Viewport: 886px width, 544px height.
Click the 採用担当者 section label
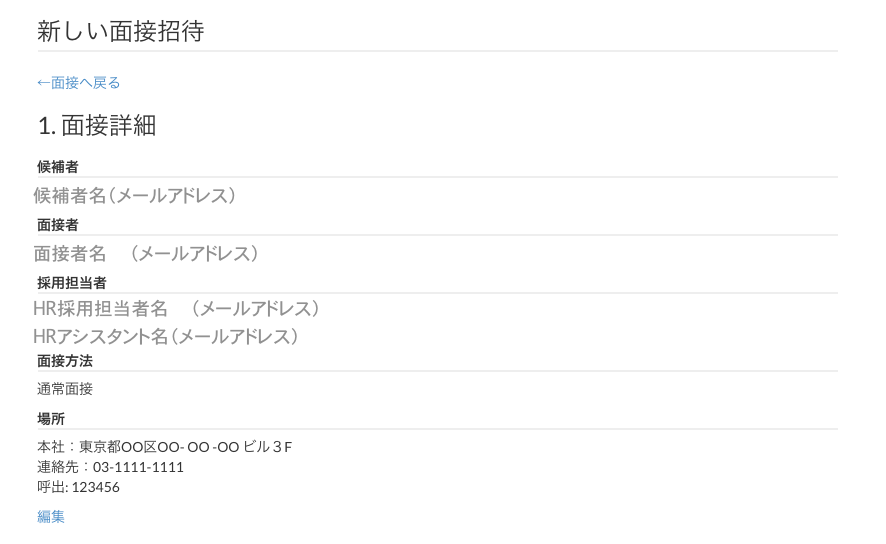[72, 283]
